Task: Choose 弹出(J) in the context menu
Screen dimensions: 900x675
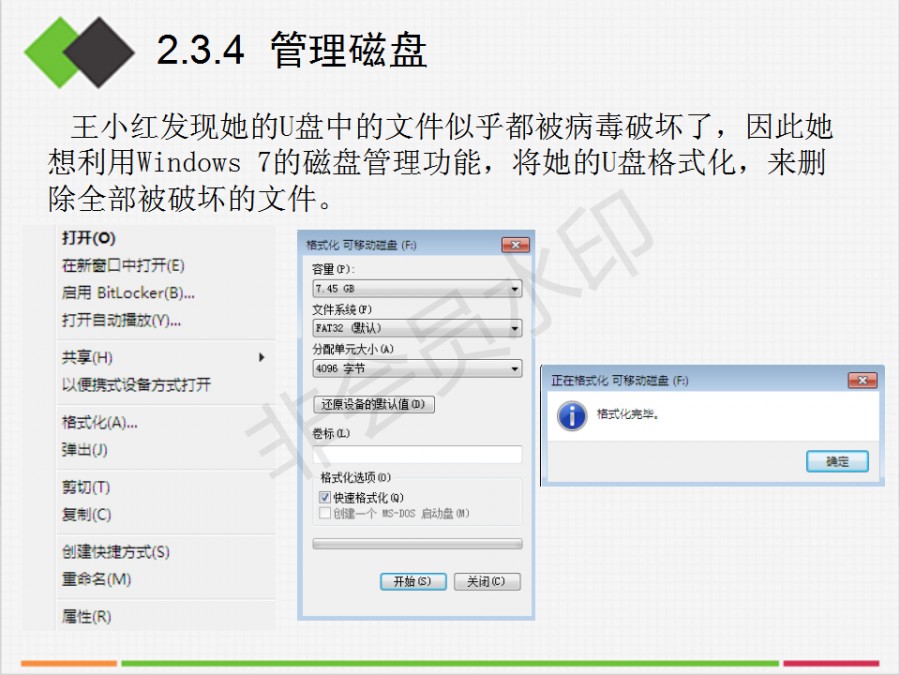Action: (85, 449)
